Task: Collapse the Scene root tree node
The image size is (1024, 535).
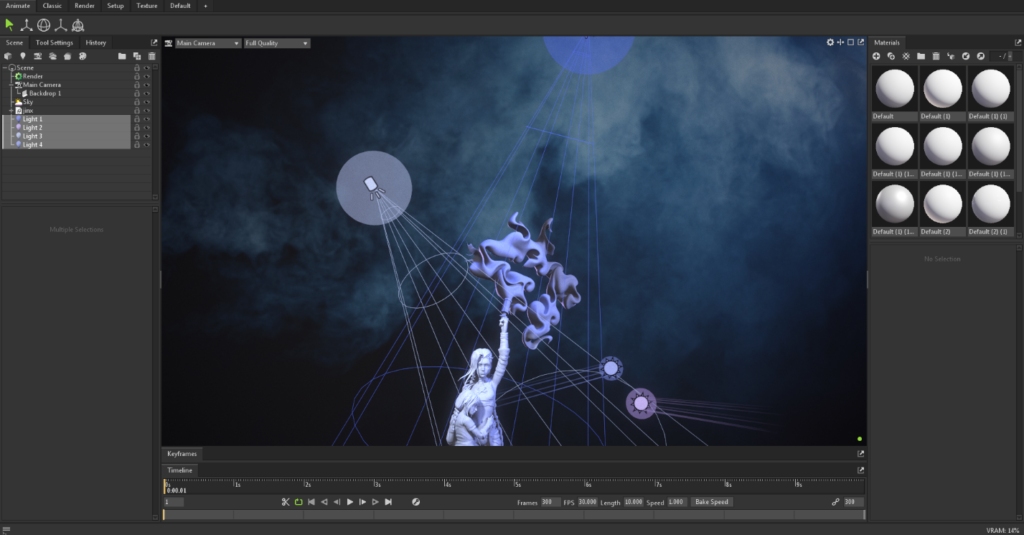Action: click(x=5, y=68)
